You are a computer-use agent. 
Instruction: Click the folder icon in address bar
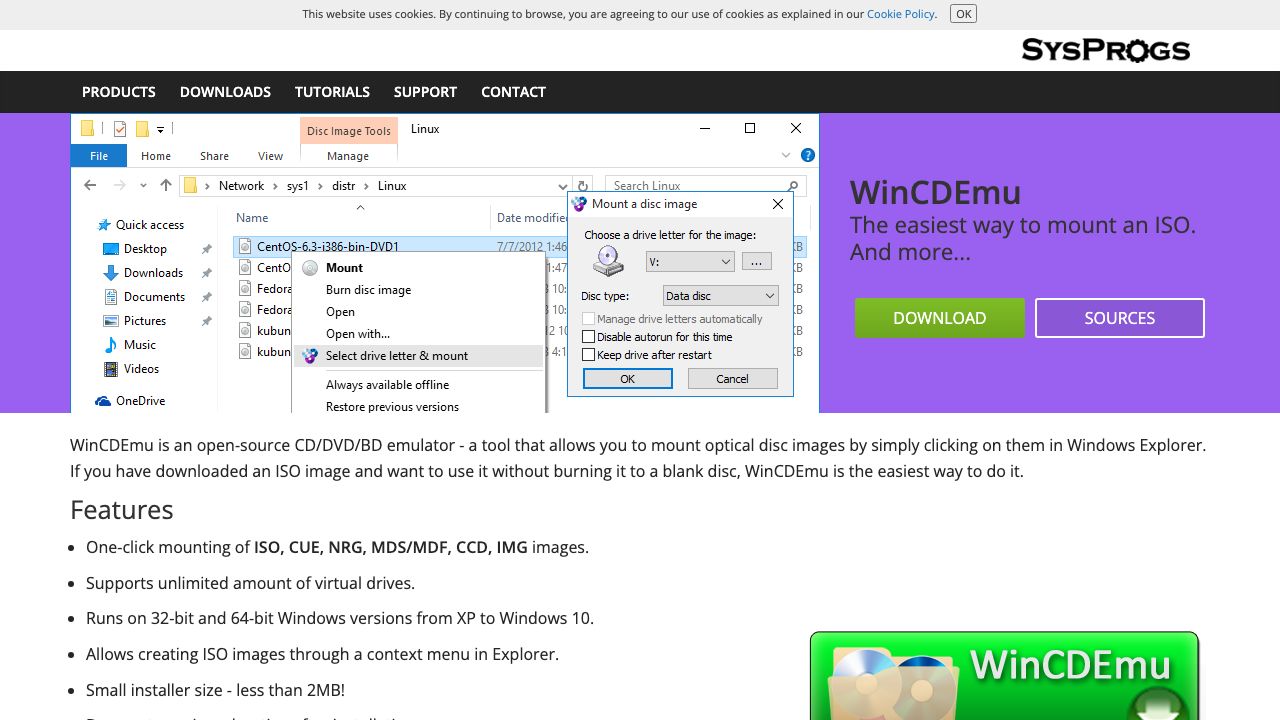coord(191,185)
